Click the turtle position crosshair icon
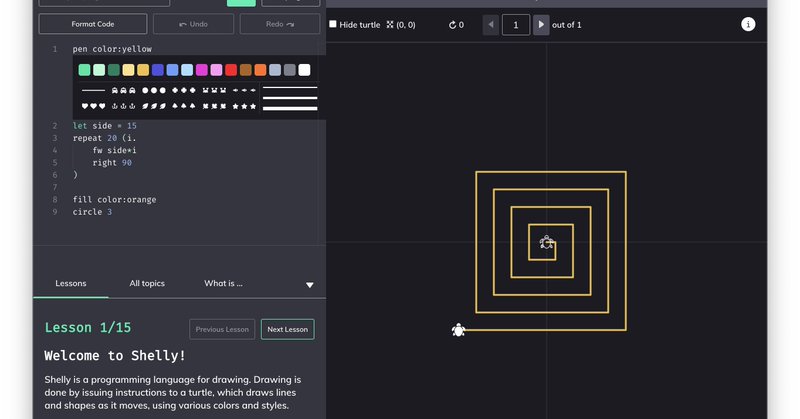 390,24
